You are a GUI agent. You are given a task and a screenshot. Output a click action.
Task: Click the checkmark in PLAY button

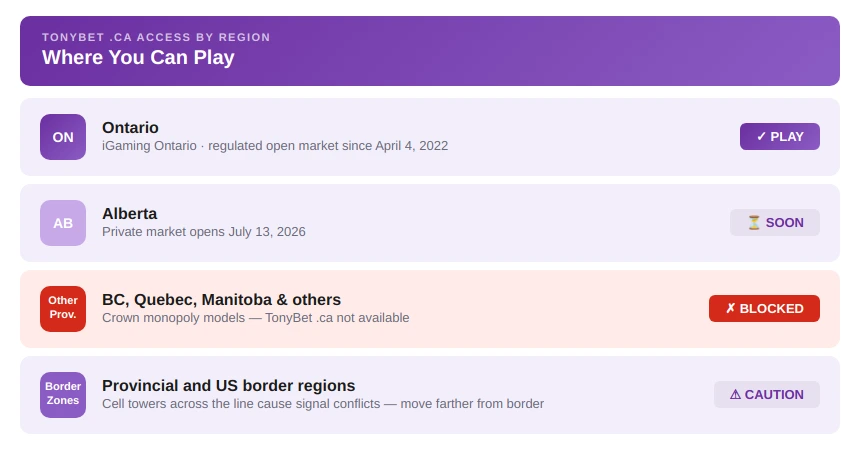(x=761, y=137)
